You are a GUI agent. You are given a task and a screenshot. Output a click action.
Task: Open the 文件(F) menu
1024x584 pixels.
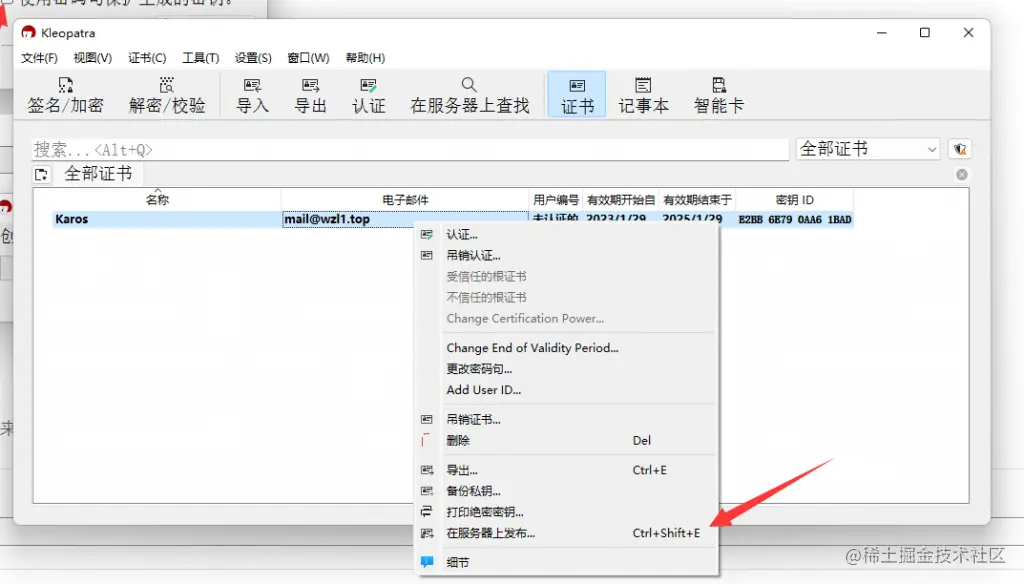click(39, 58)
